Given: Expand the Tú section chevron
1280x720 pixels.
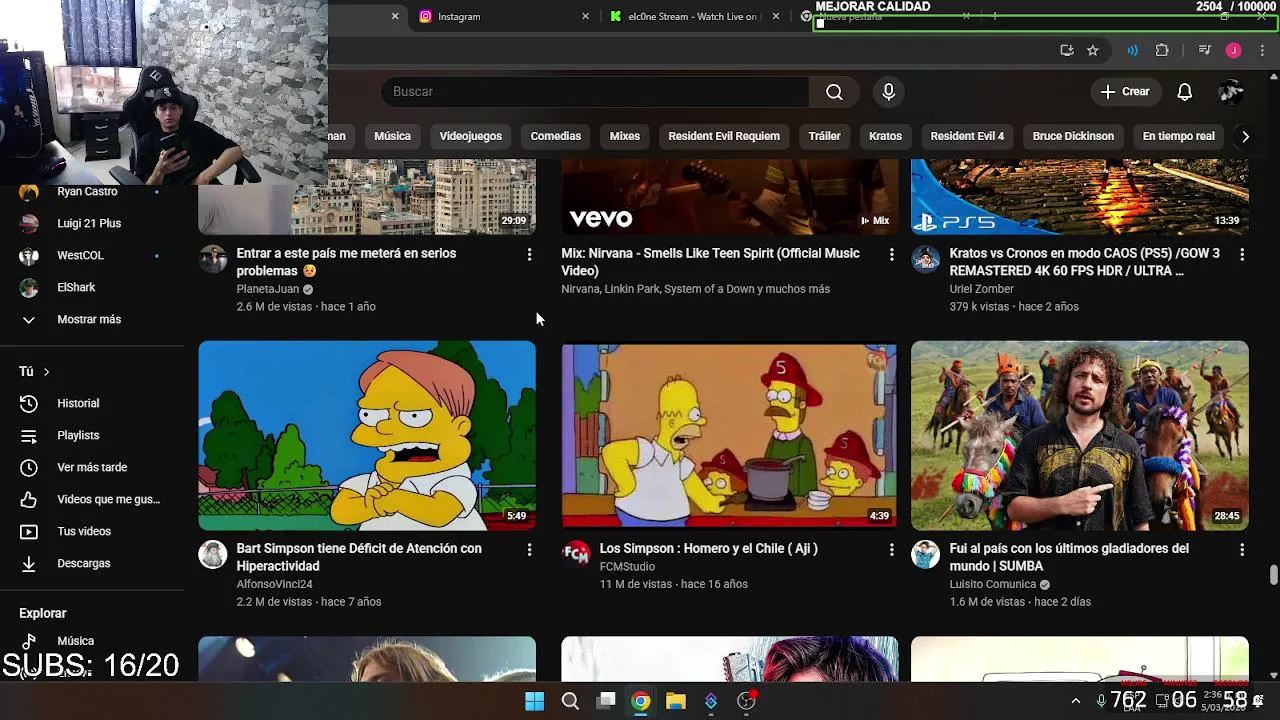Looking at the screenshot, I should click(x=46, y=372).
